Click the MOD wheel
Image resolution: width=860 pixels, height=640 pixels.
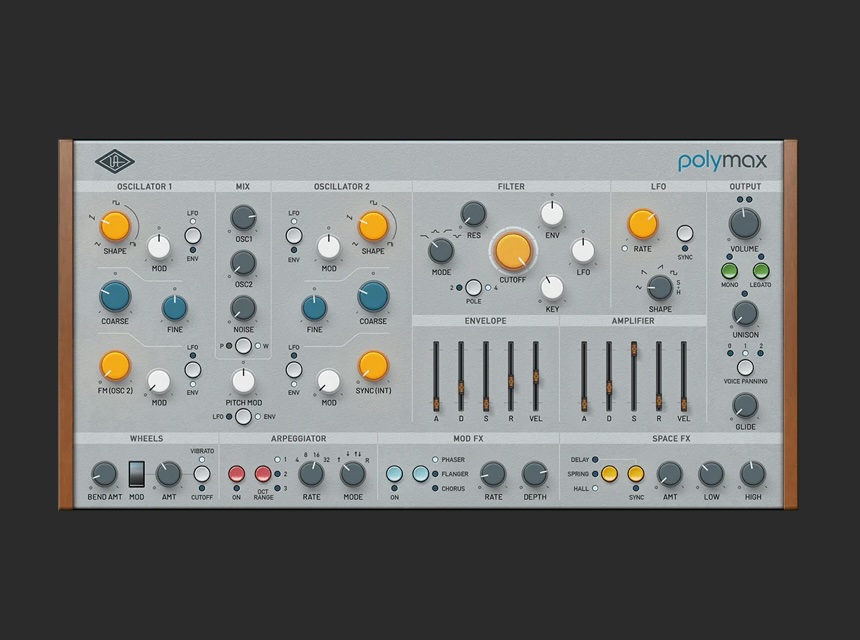tap(137, 474)
